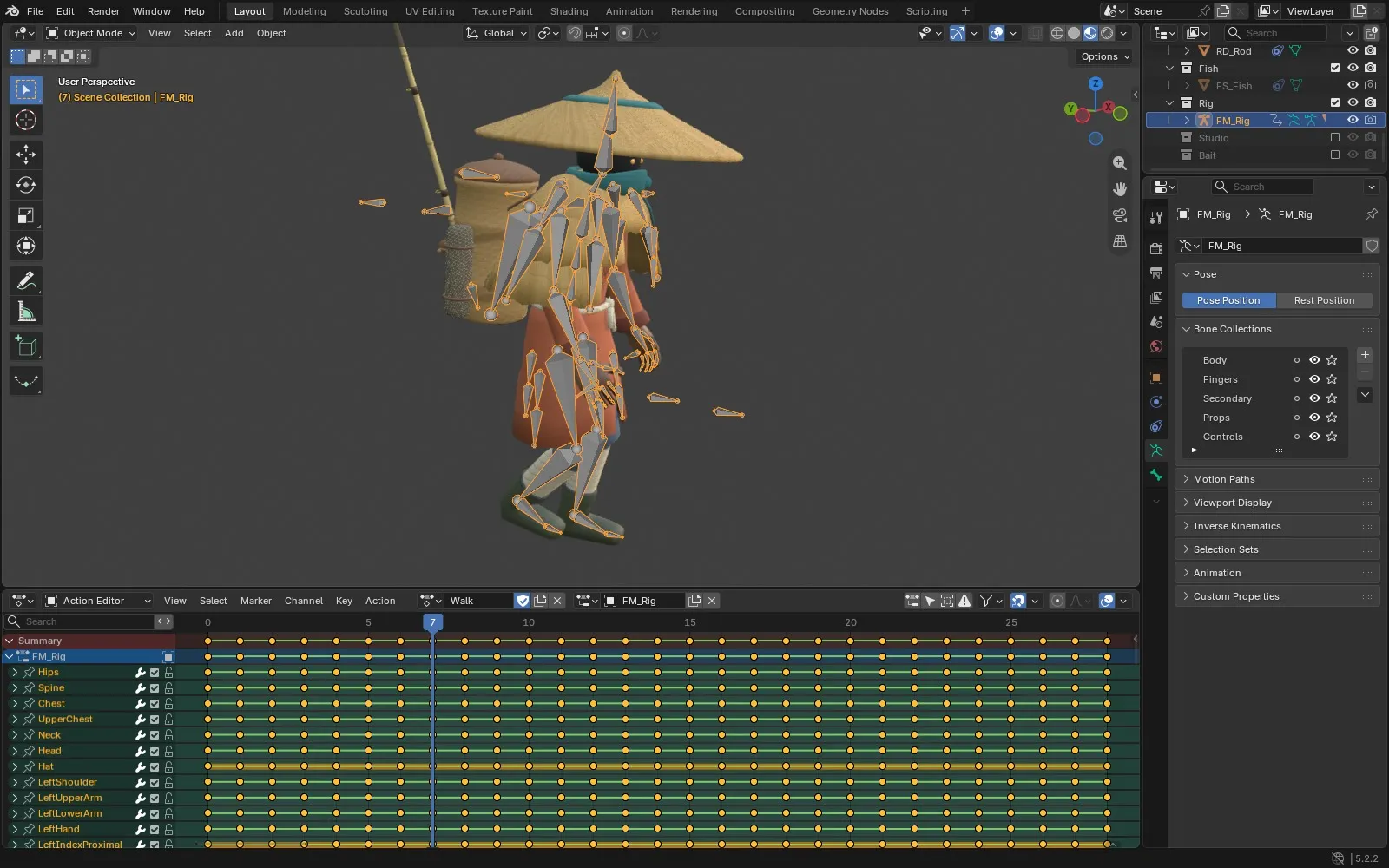The height and width of the screenshot is (868, 1389).
Task: Open the Channel menu in Action Editor
Action: click(304, 601)
